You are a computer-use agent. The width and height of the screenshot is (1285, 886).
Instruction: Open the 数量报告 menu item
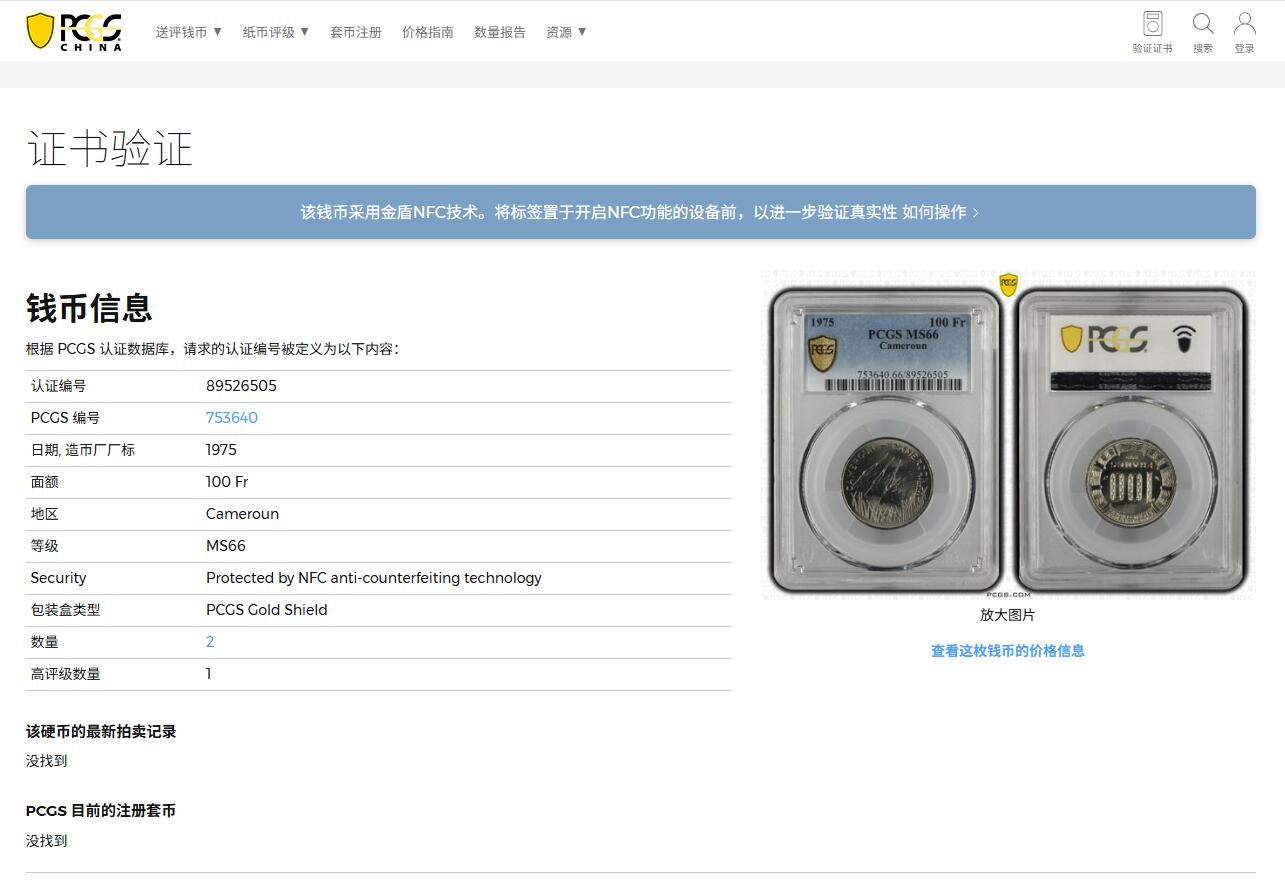(500, 32)
